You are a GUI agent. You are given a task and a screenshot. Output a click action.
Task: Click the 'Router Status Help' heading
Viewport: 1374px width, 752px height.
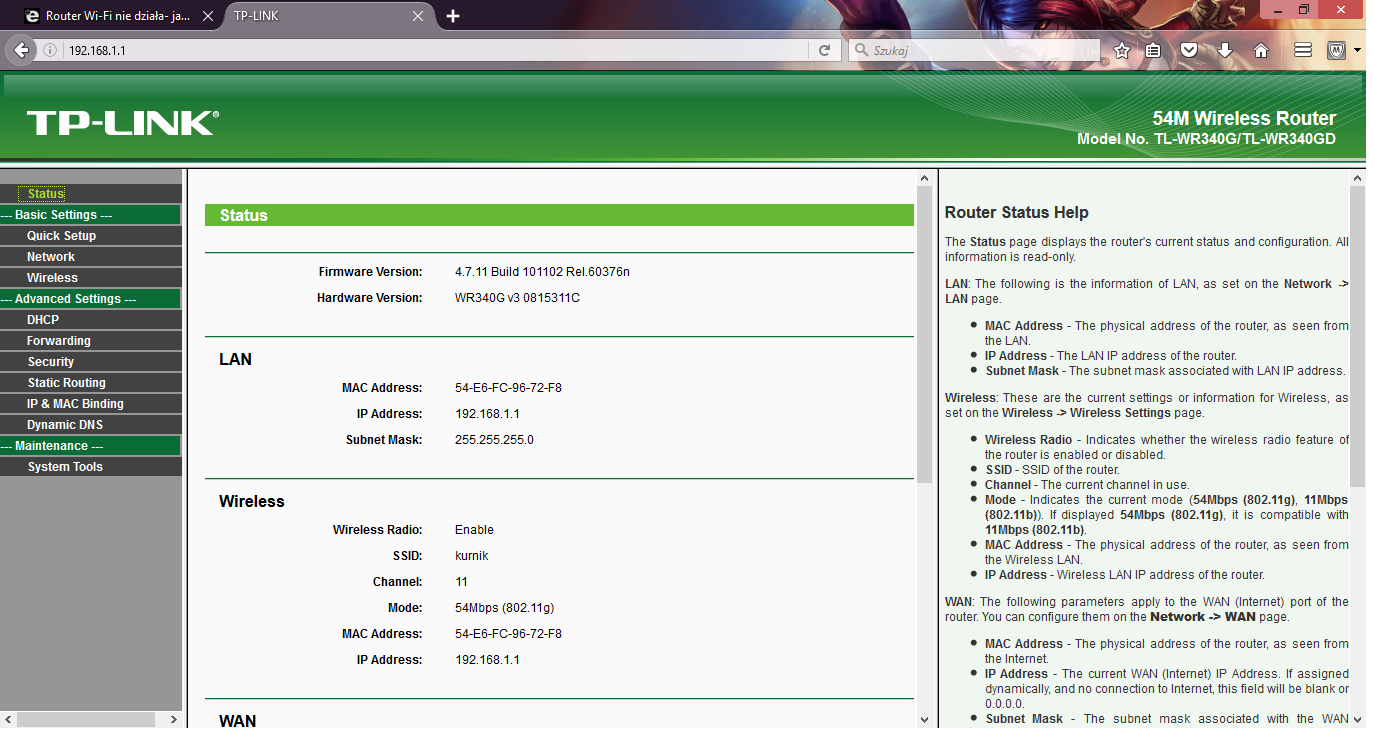click(x=1016, y=213)
